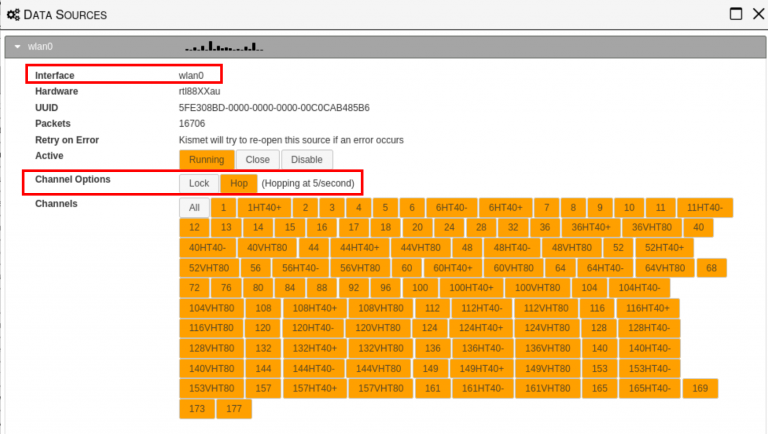Screen dimensions: 768x434
Task: Toggle channel 52VHT80
Action: pos(209,267)
